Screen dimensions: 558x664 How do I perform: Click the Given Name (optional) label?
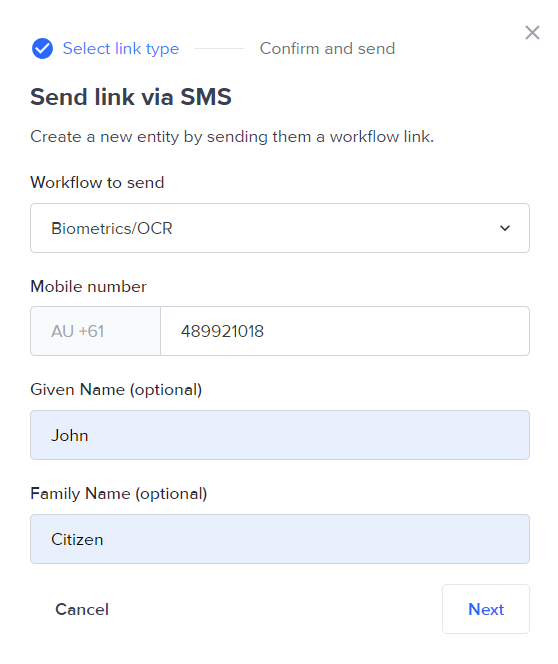[116, 390]
